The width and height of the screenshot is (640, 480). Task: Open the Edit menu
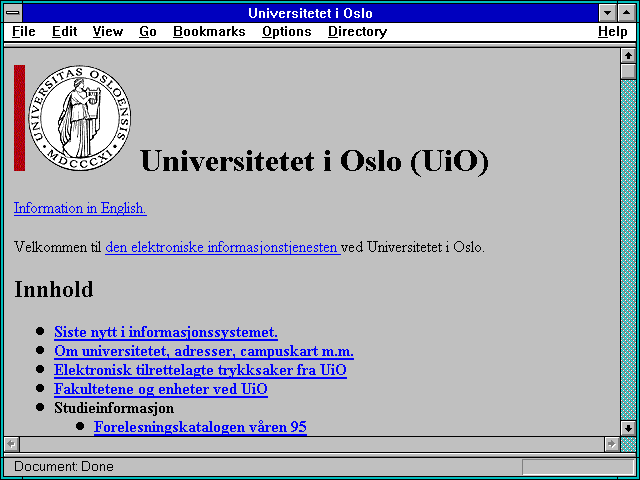click(64, 31)
